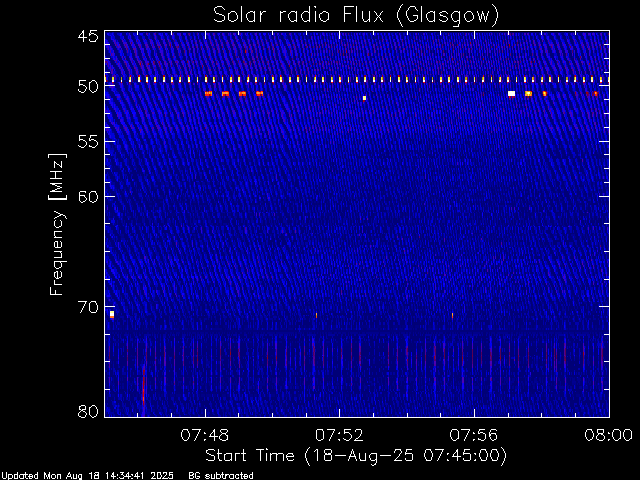Click the 07:48 time tick label
The image size is (640, 480).
pyautogui.click(x=205, y=435)
